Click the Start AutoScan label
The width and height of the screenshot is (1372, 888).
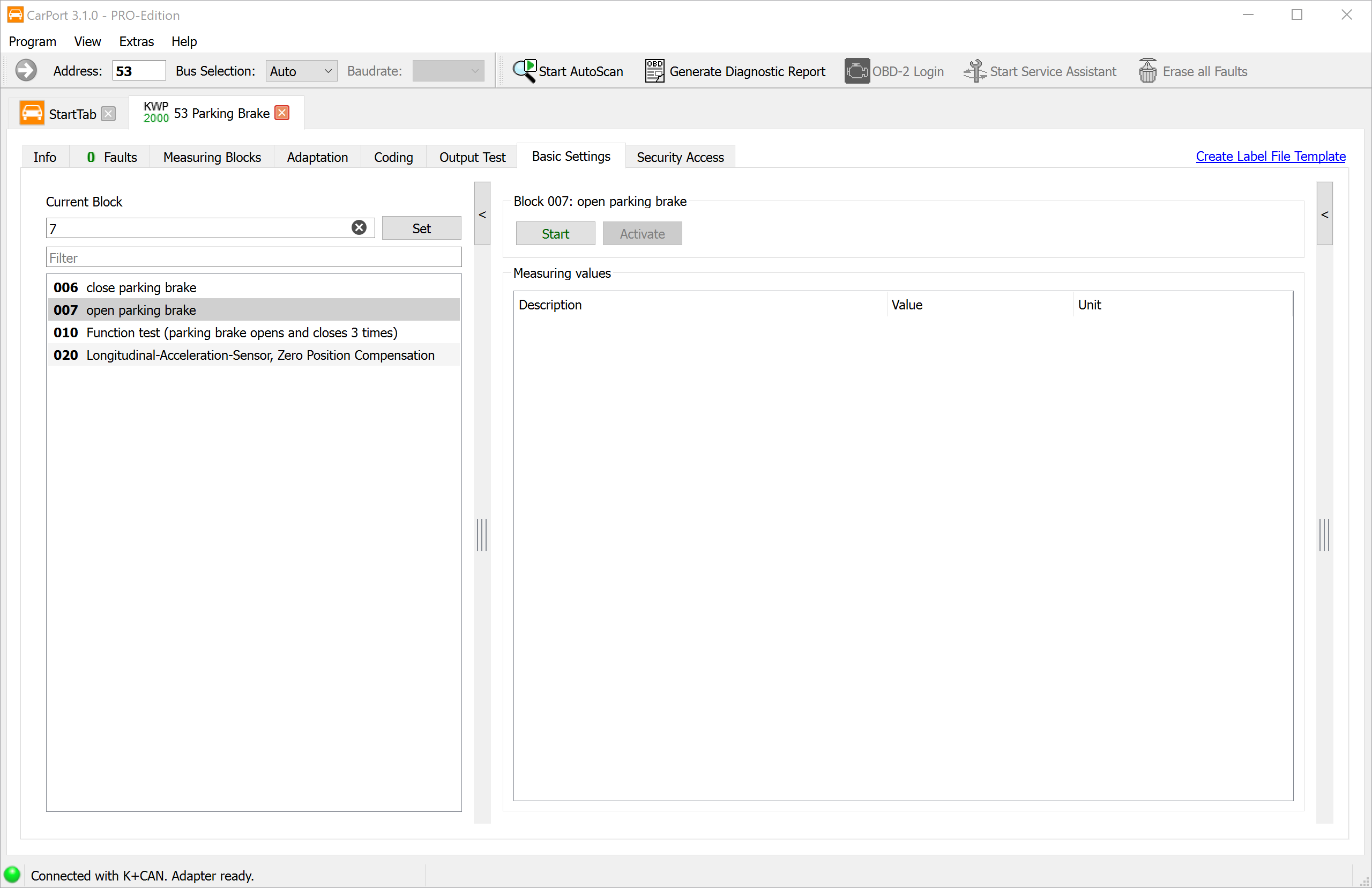(581, 71)
